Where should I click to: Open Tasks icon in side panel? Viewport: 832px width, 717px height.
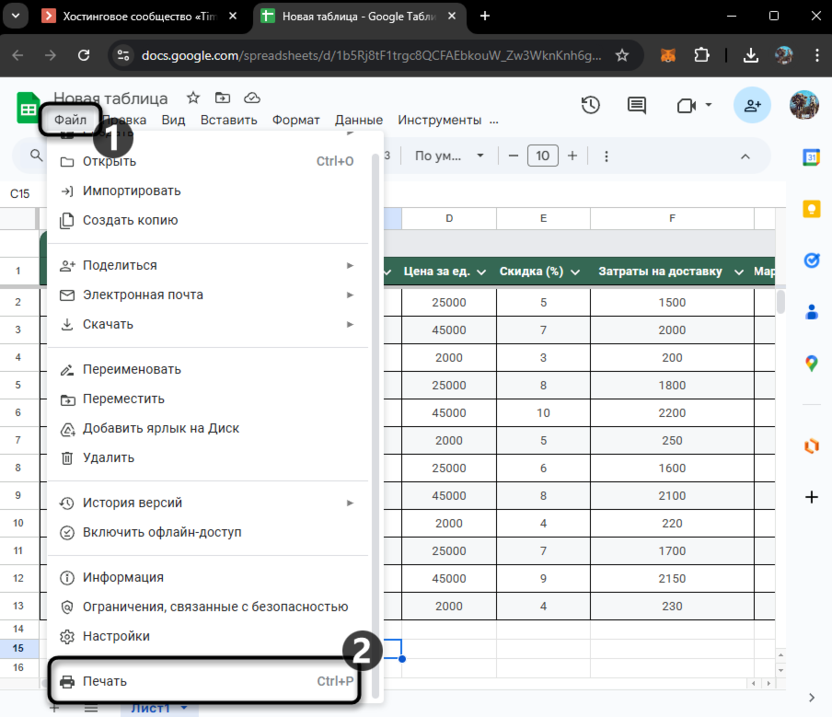point(812,260)
